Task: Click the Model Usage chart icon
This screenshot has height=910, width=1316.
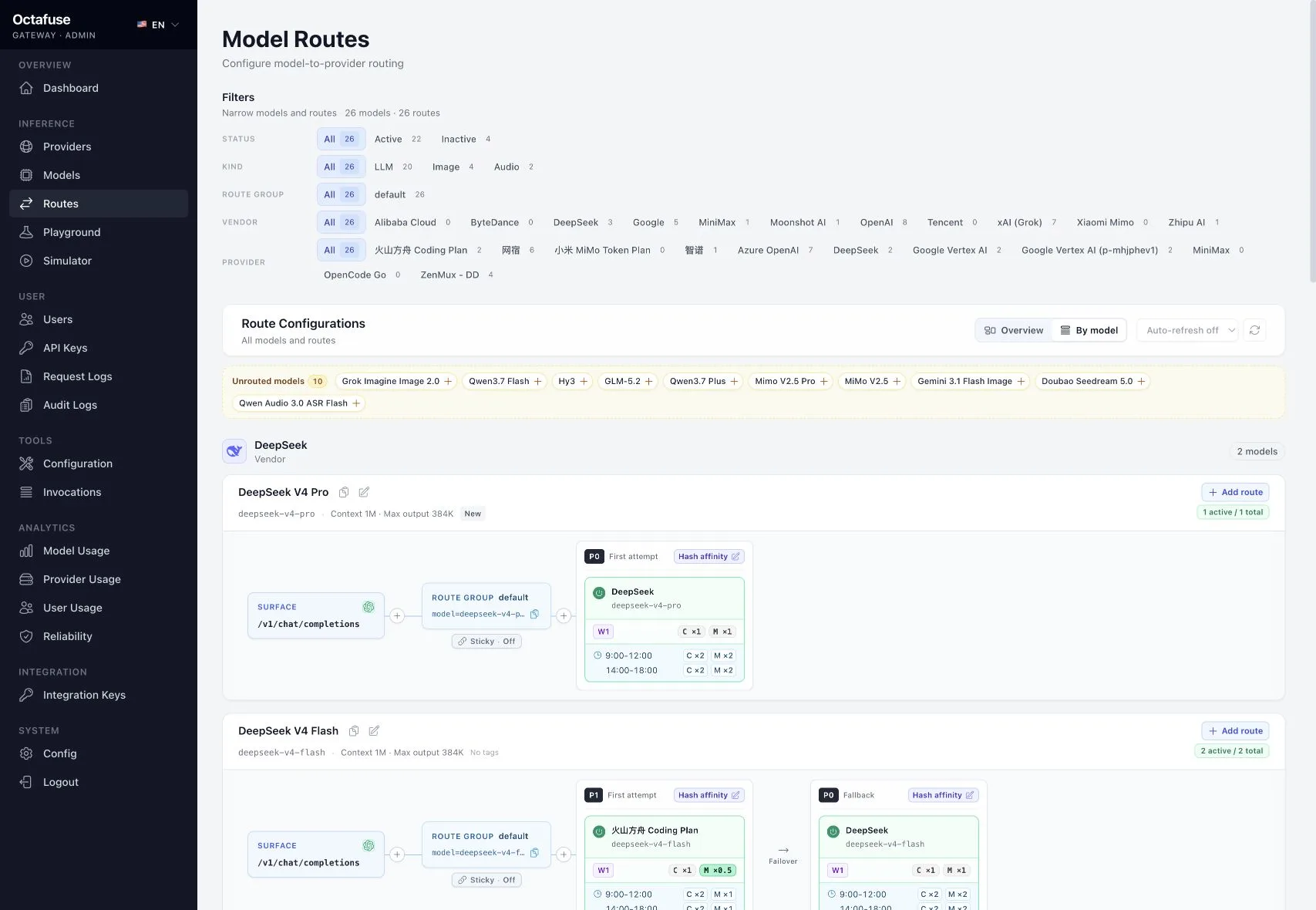Action: point(26,551)
